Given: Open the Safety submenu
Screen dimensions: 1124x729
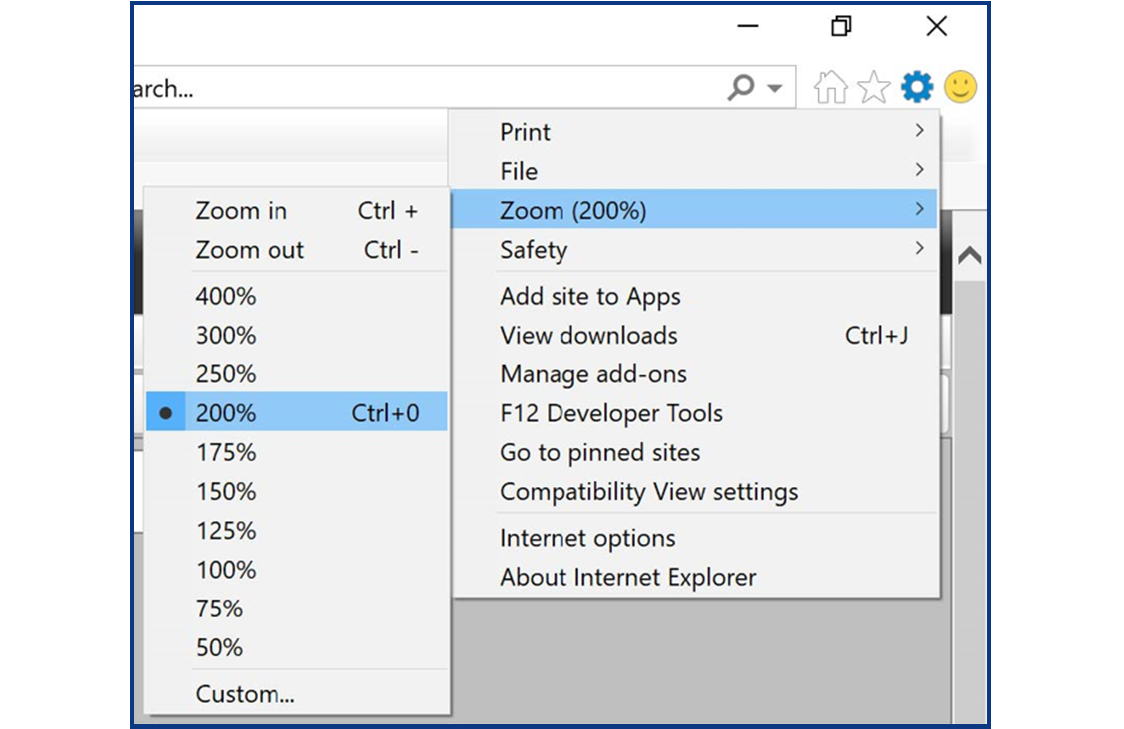Looking at the screenshot, I should point(694,249).
